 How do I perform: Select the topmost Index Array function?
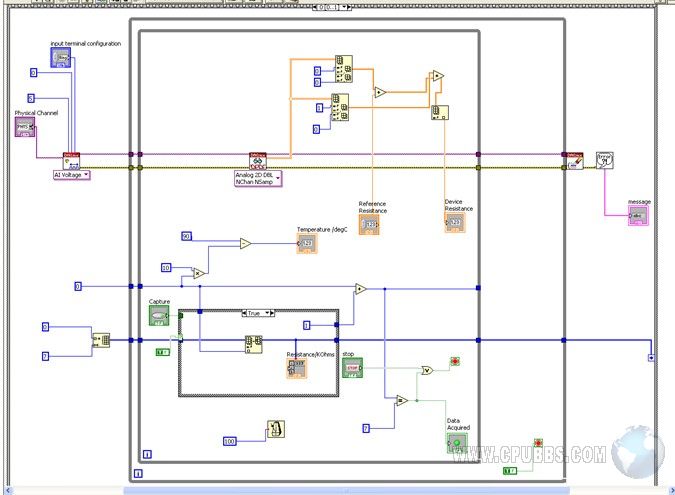point(344,69)
